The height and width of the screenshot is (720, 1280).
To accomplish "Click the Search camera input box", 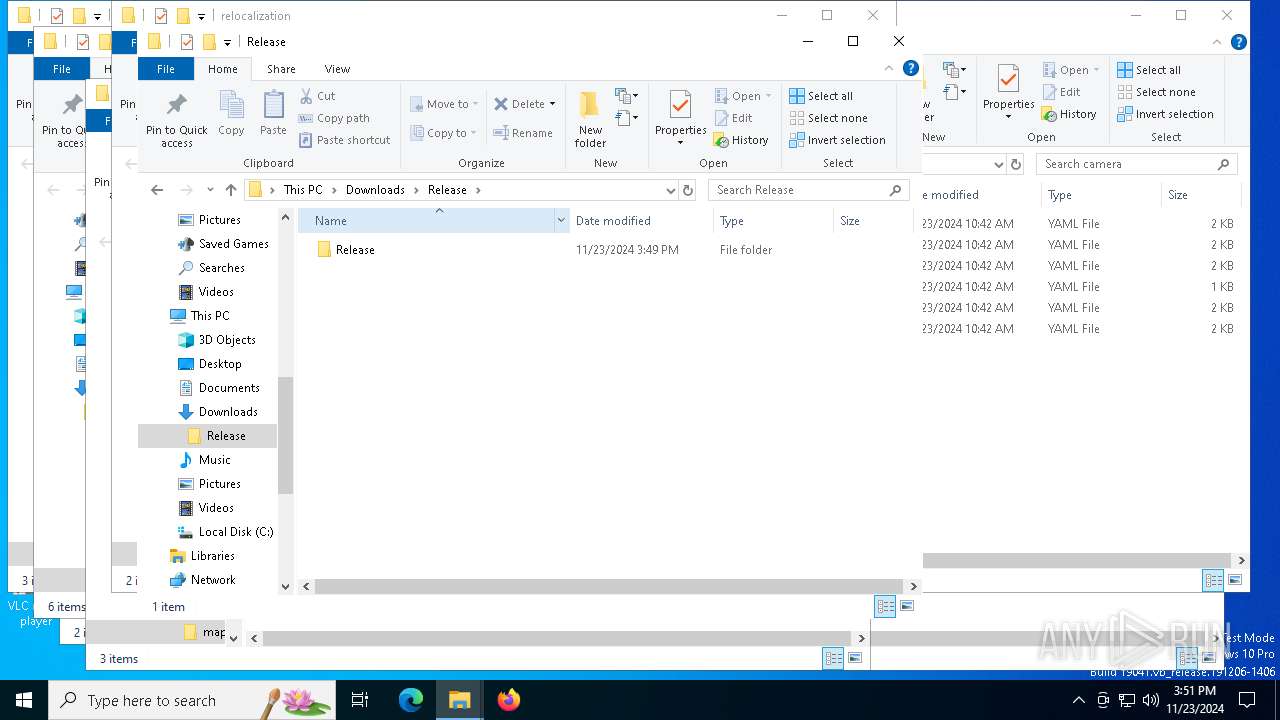I will 1137,164.
